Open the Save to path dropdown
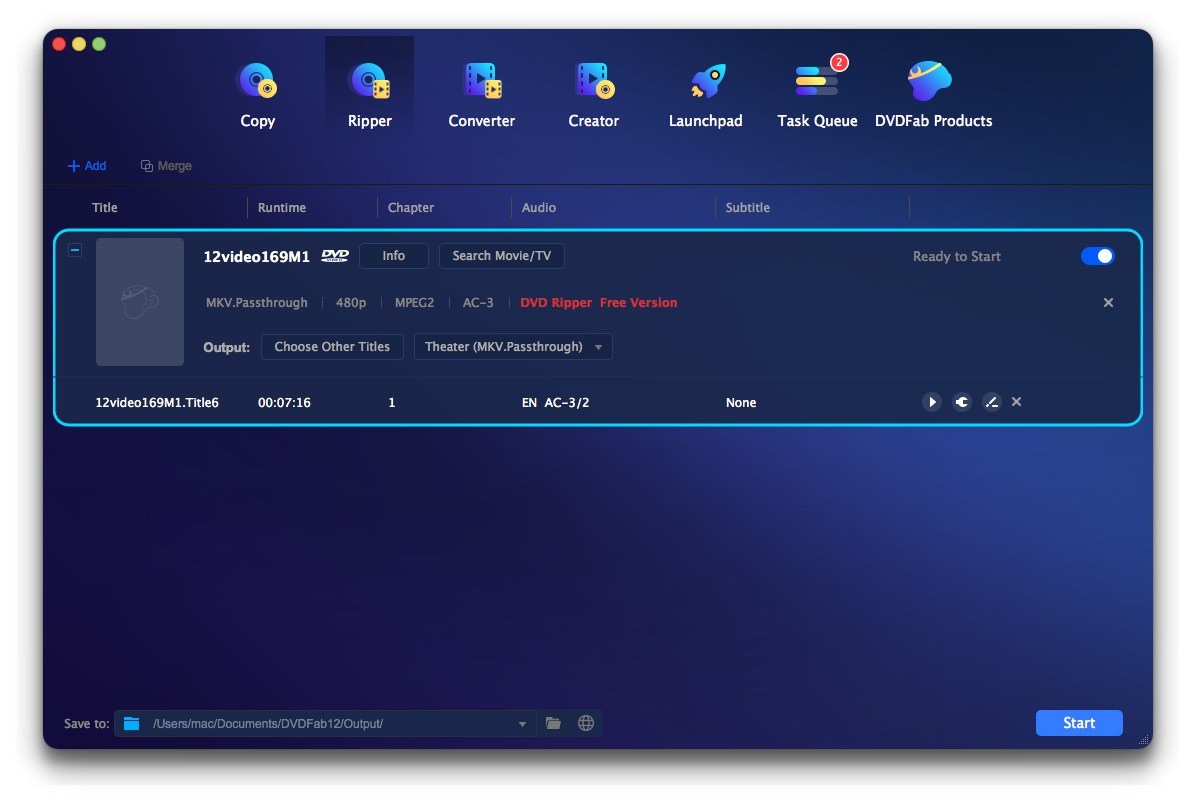Screen dimensions: 1196x806 click(522, 724)
